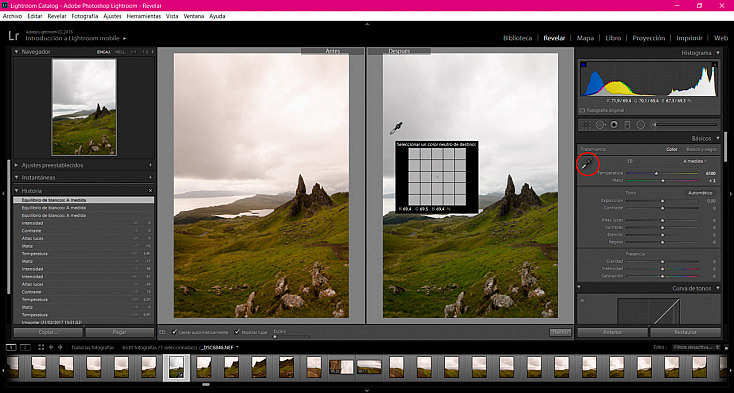734x393 pixels.
Task: Select the Crop Overlay grid tool
Action: pyautogui.click(x=586, y=124)
